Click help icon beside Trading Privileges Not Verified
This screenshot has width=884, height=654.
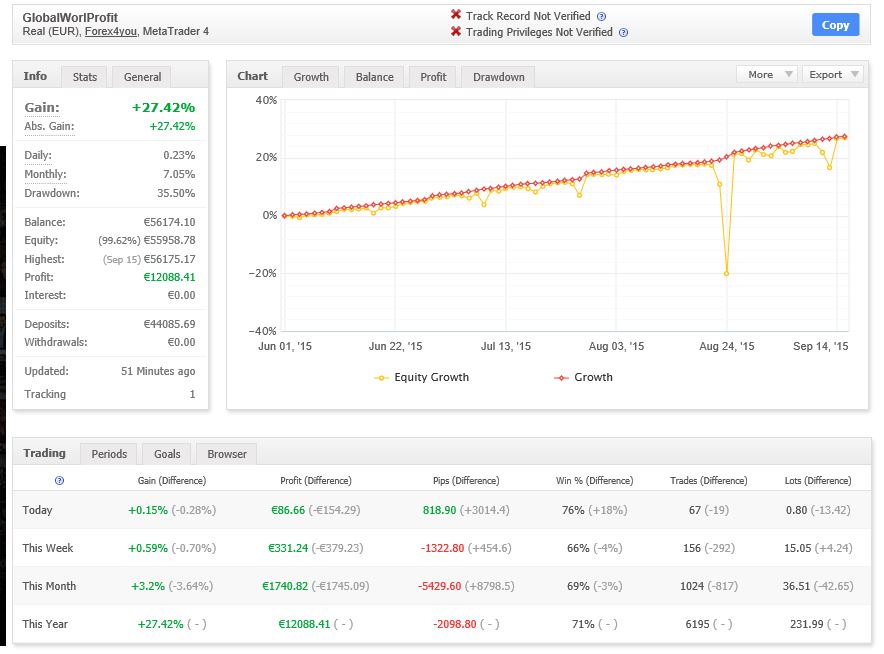point(623,32)
